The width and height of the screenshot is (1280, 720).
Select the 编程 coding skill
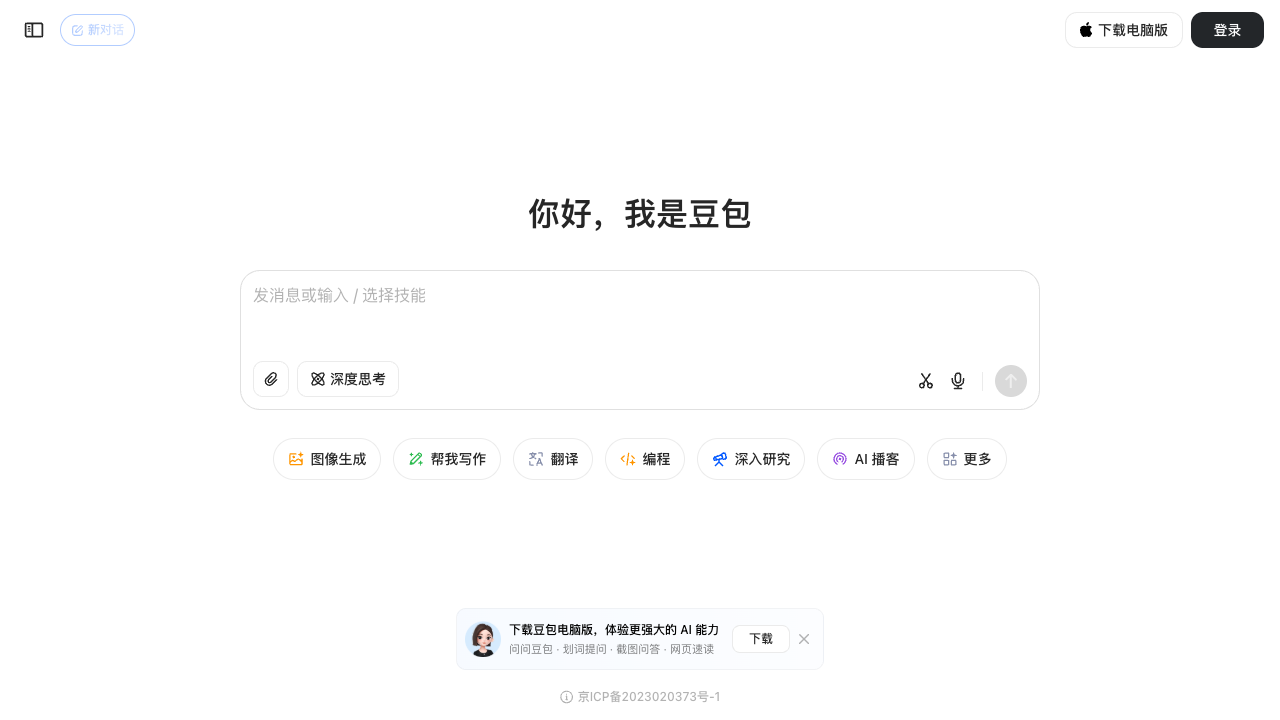coord(644,459)
